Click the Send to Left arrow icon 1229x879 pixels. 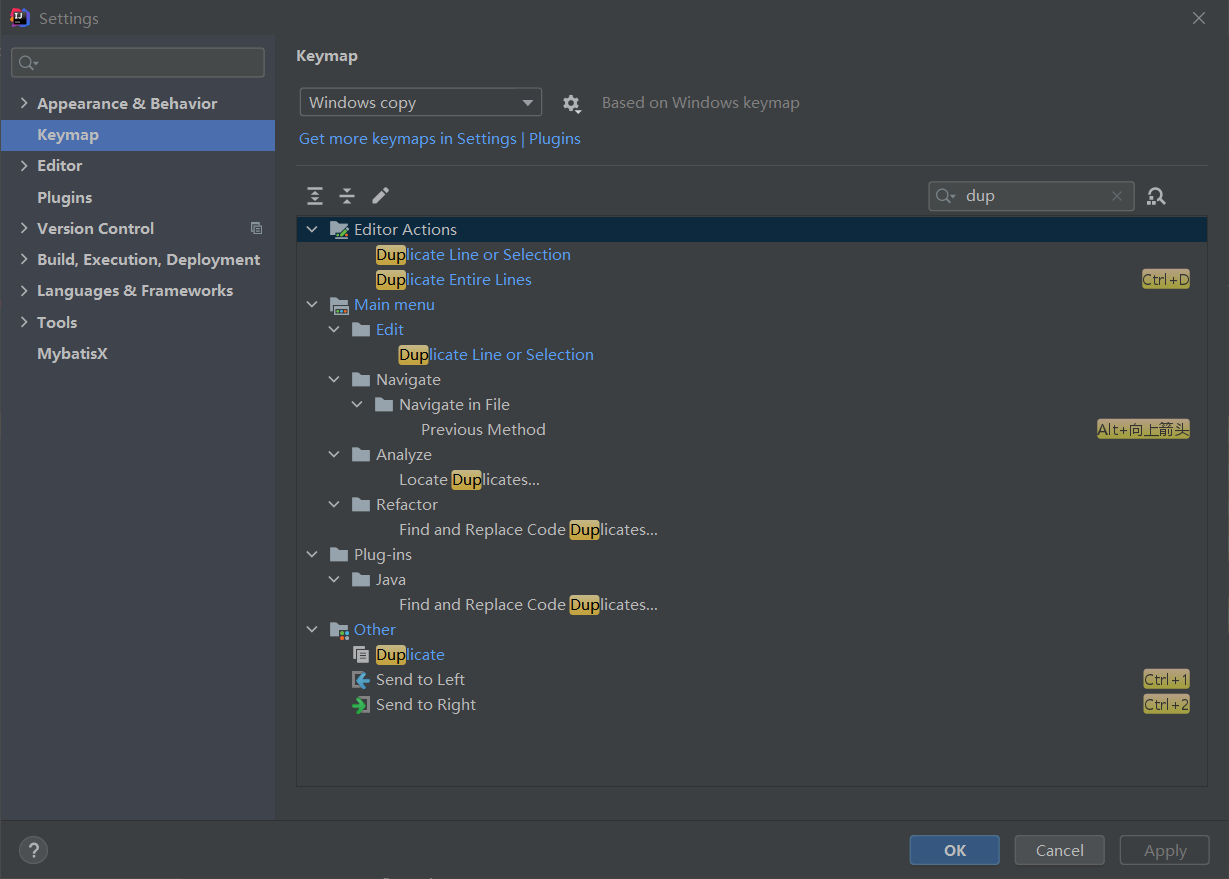click(x=361, y=680)
